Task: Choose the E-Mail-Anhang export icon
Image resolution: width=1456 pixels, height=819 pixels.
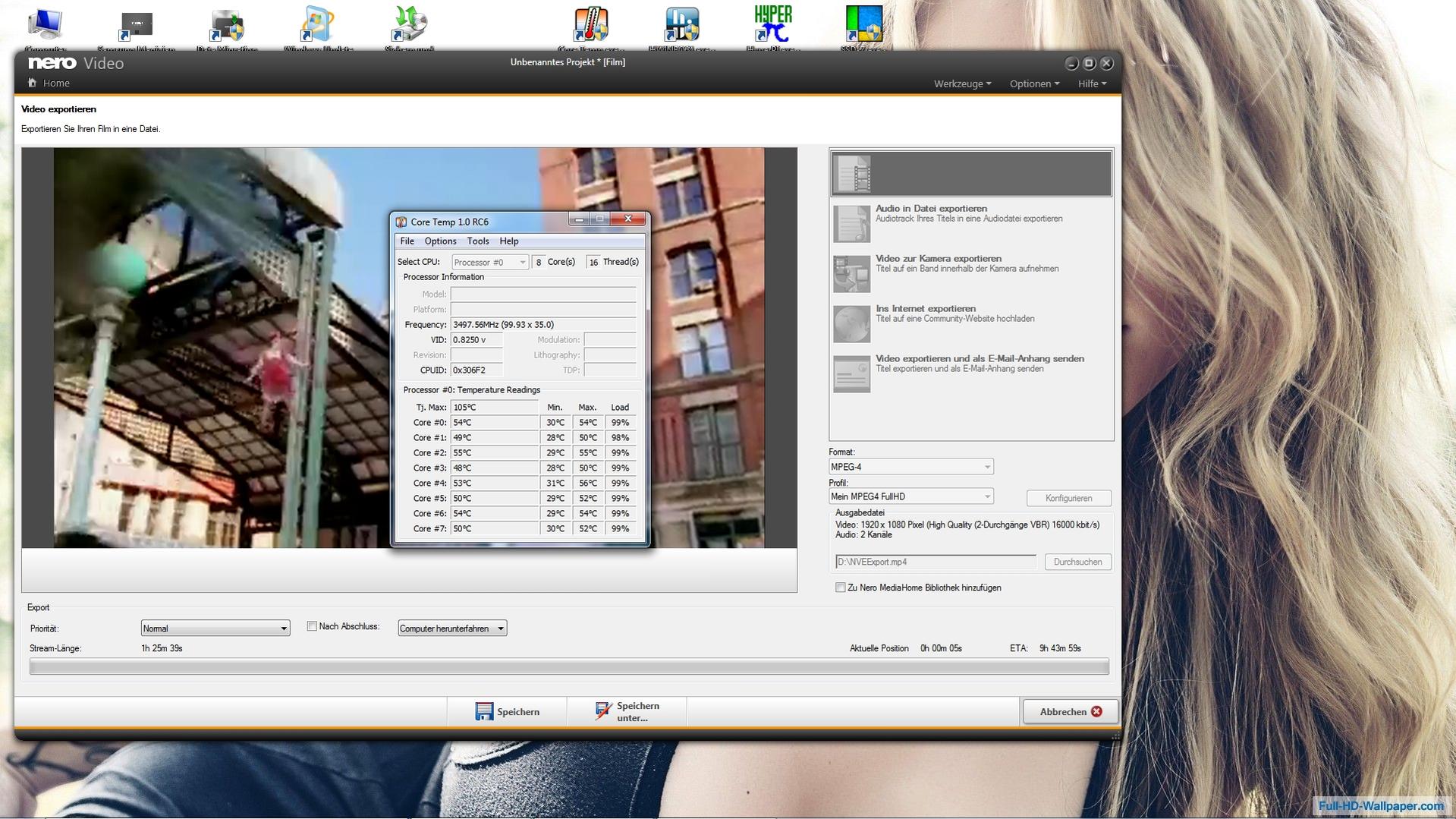Action: (852, 374)
